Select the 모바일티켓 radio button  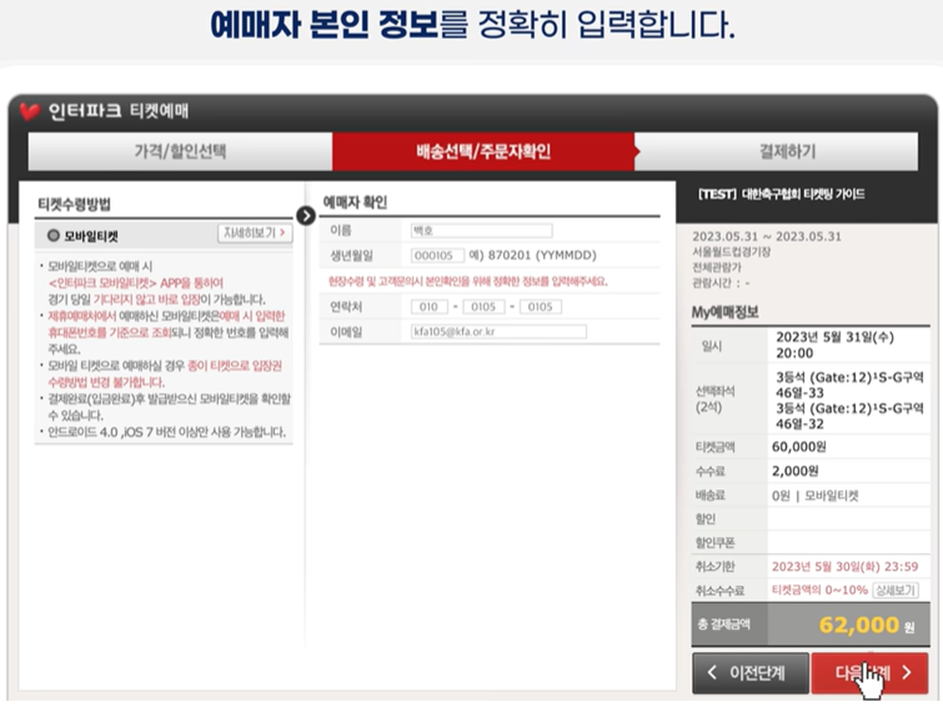click(54, 236)
